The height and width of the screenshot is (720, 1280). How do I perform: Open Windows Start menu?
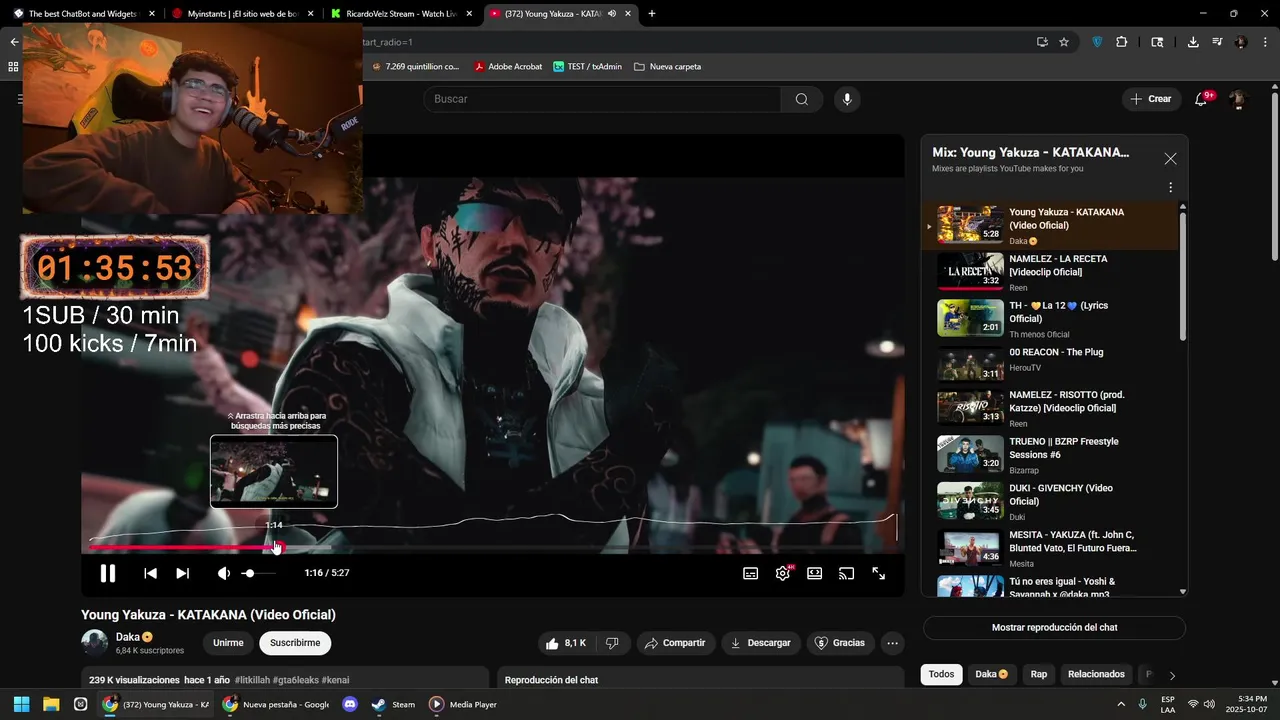pyautogui.click(x=21, y=704)
